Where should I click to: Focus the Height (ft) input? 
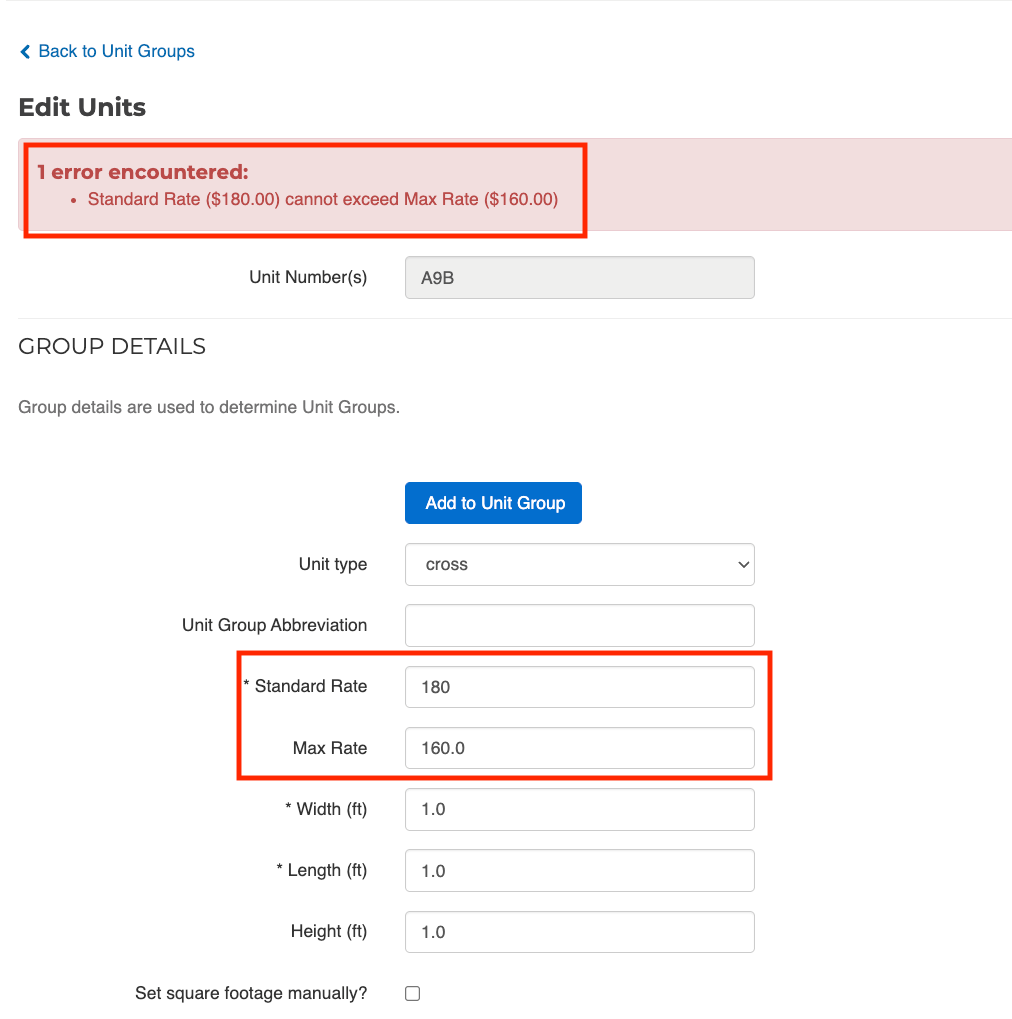[x=579, y=932]
